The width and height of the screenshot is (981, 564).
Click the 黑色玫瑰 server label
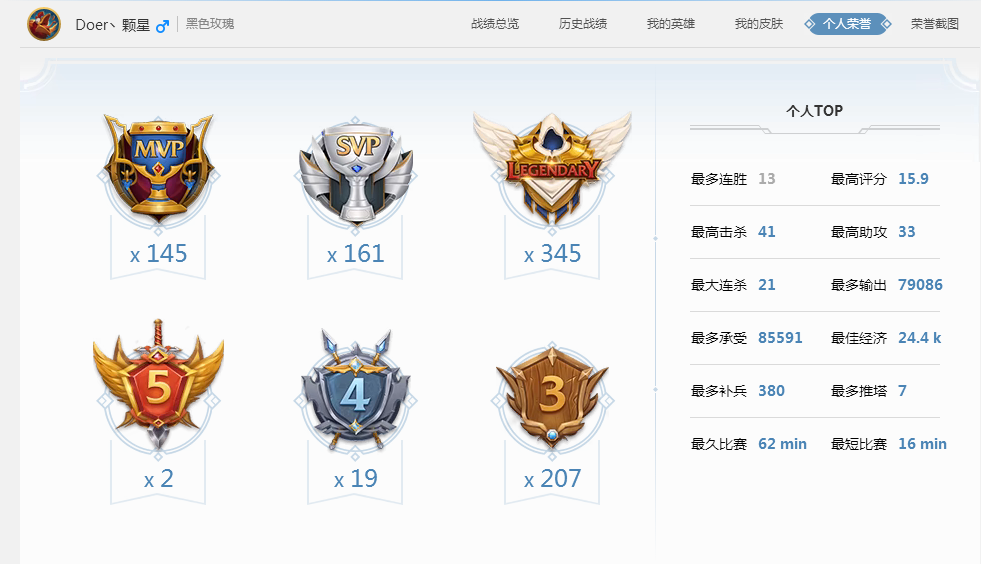(210, 24)
